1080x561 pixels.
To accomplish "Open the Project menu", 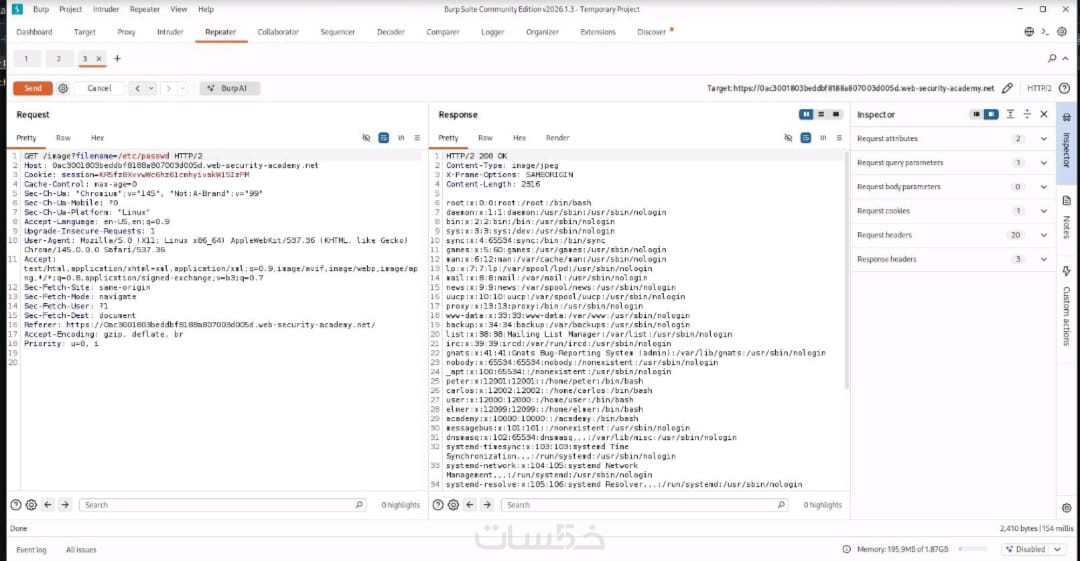I will click(70, 9).
